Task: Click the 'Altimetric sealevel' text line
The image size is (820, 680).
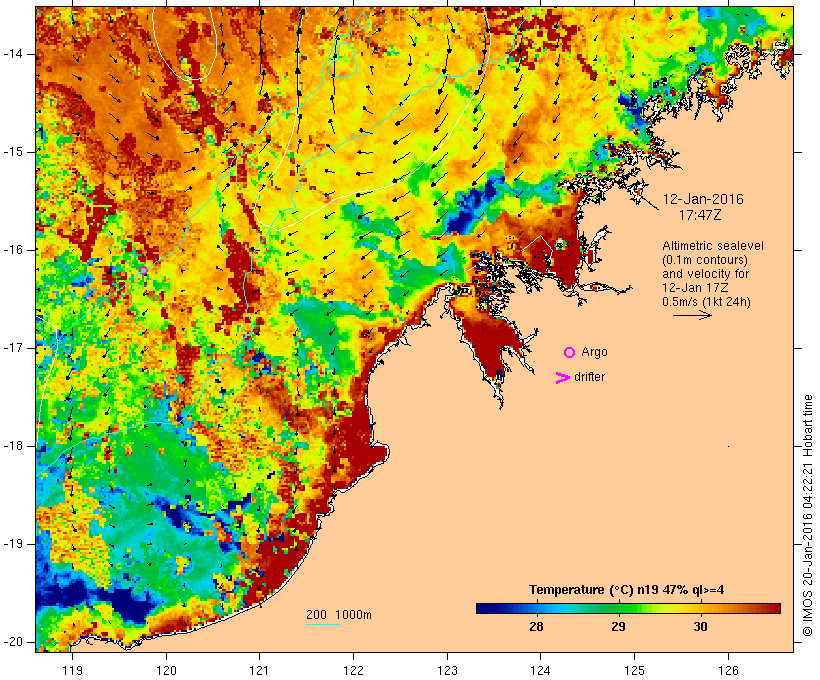Action: click(x=713, y=246)
